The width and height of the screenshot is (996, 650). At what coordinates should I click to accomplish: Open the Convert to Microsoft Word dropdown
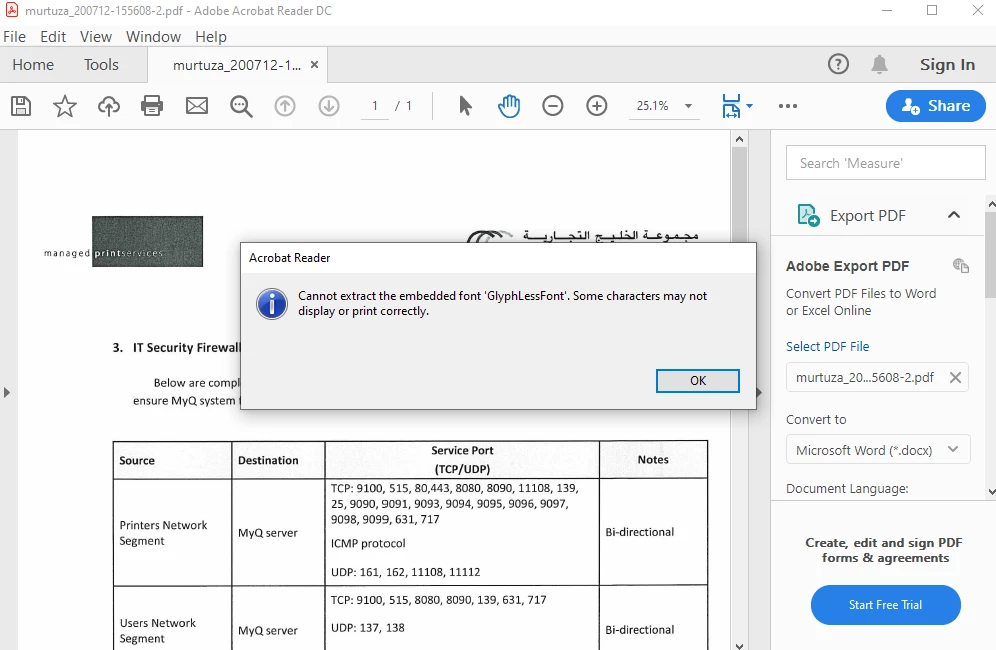coord(878,450)
